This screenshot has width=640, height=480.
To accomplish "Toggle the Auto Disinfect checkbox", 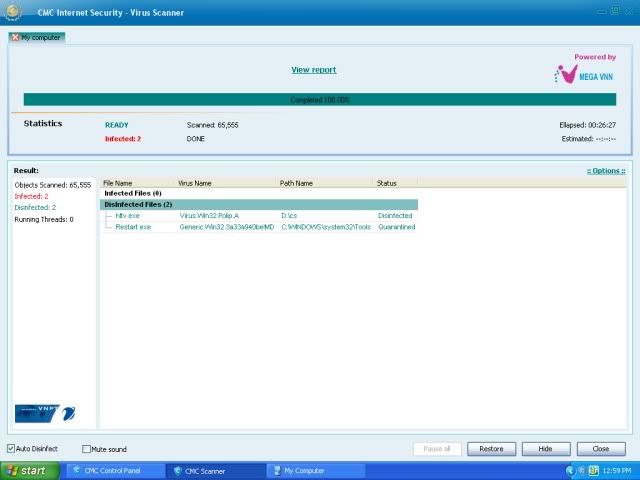I will (12, 449).
